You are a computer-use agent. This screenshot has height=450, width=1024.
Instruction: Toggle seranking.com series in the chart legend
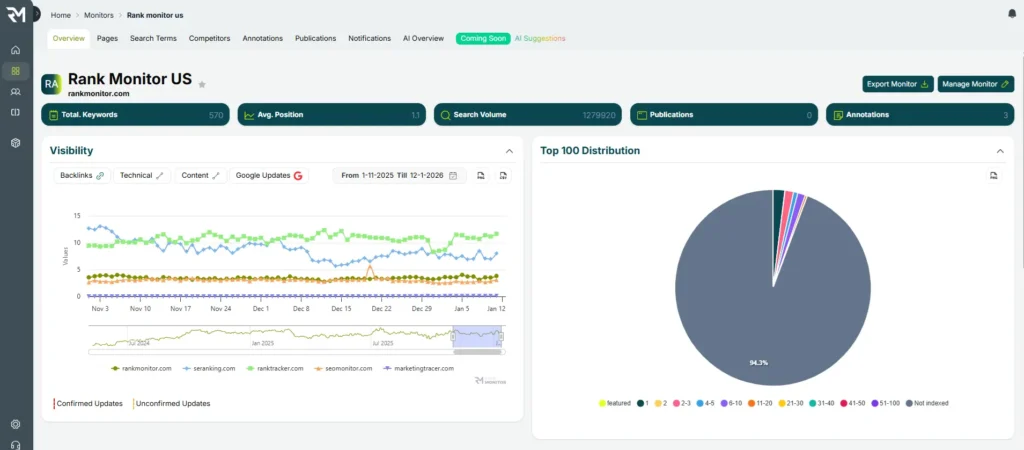click(209, 368)
